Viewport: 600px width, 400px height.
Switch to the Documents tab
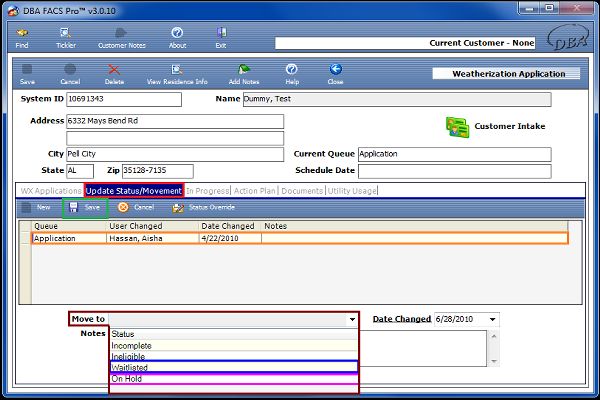click(302, 191)
